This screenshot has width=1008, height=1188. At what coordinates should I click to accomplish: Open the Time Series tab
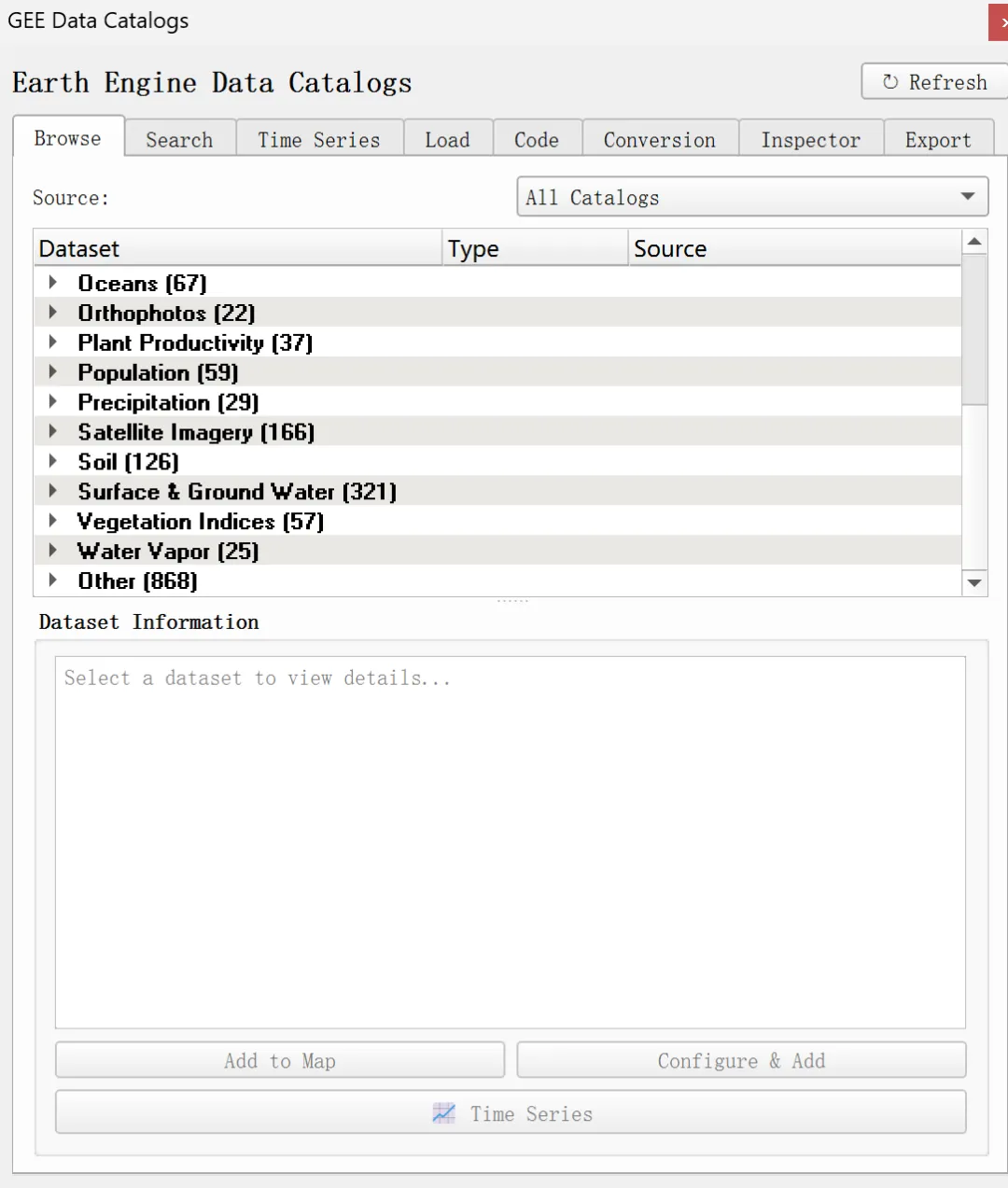tap(319, 140)
